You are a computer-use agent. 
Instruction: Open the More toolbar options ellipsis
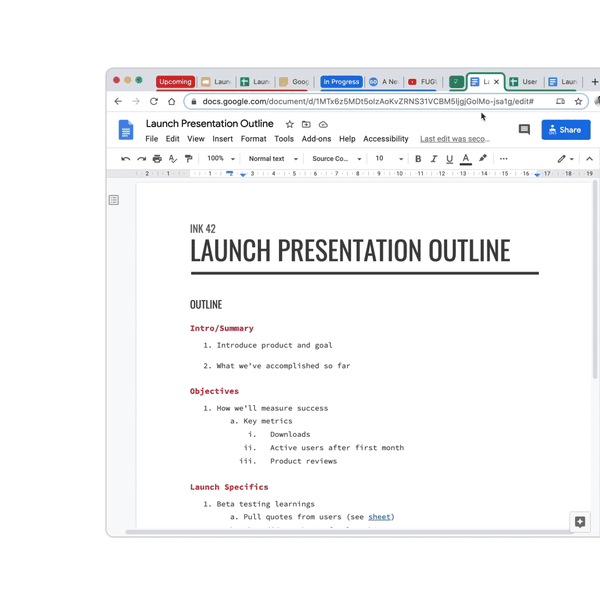click(x=504, y=159)
